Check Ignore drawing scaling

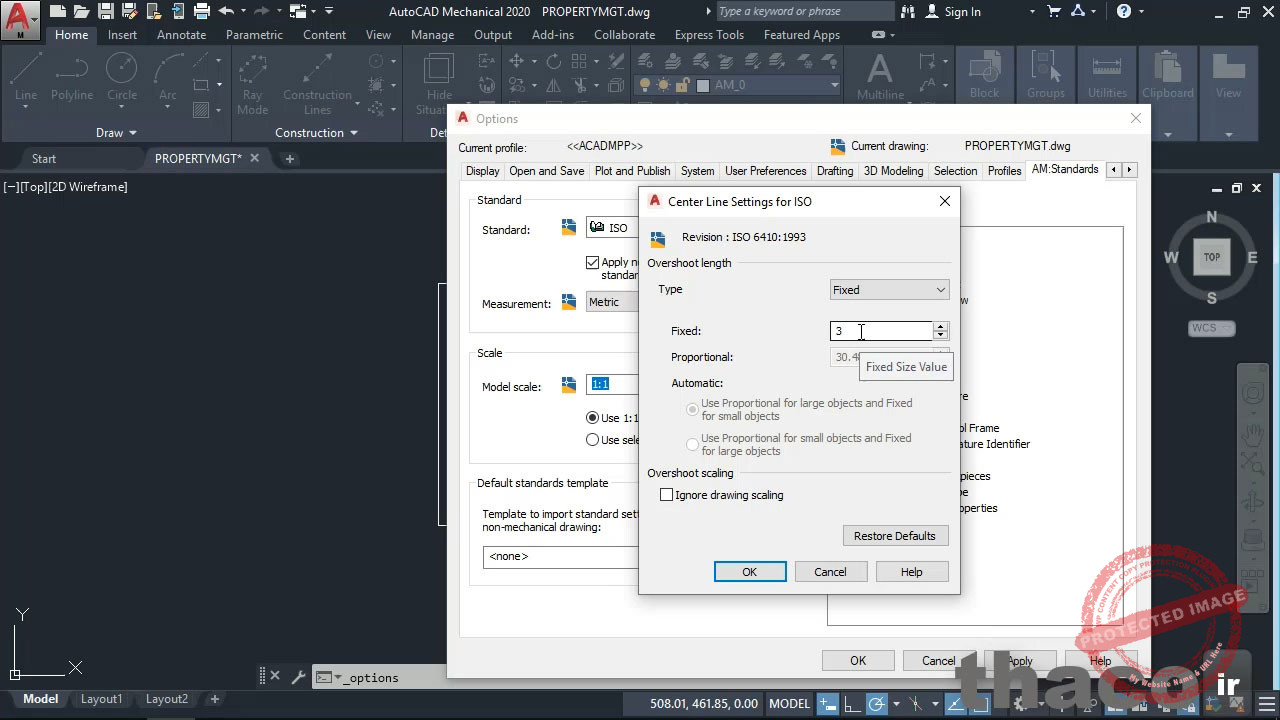tap(667, 494)
